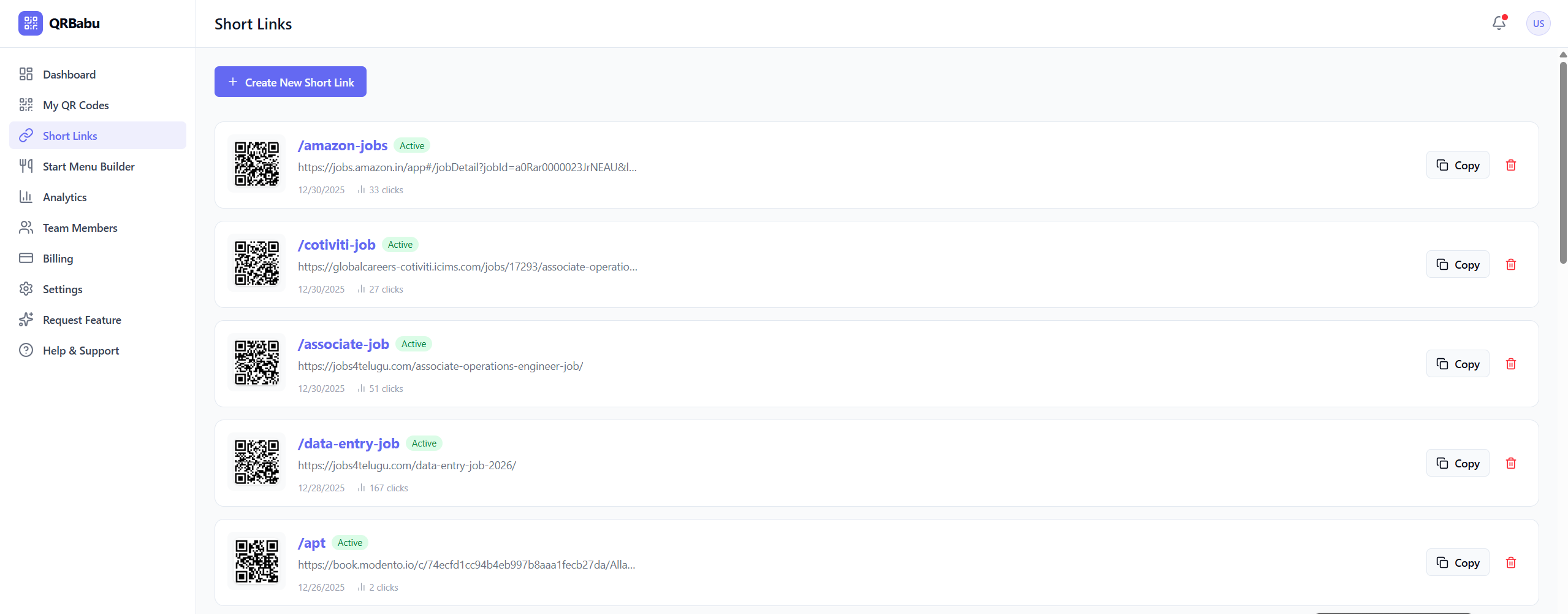Image resolution: width=1568 pixels, height=614 pixels.
Task: Copy the /cotiviti-job short link
Action: (x=1458, y=264)
